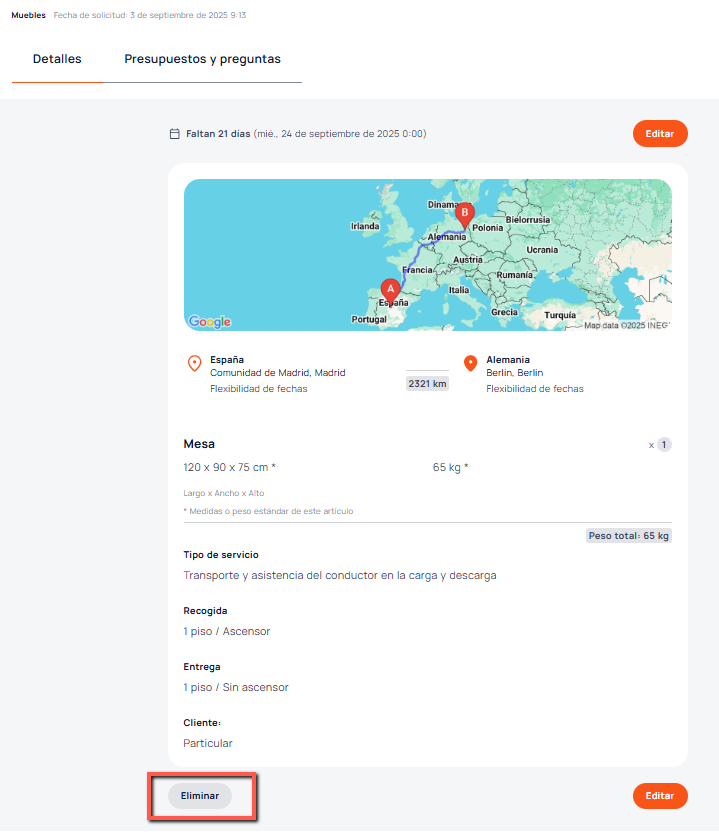Click the 2321 km distance badge
The width and height of the screenshot is (719, 835).
tap(427, 383)
